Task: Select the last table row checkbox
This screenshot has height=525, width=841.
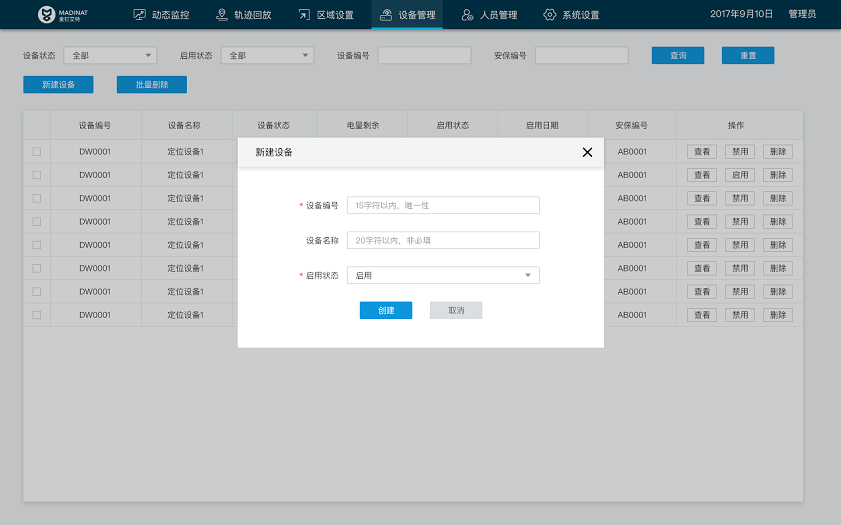Action: (37, 314)
